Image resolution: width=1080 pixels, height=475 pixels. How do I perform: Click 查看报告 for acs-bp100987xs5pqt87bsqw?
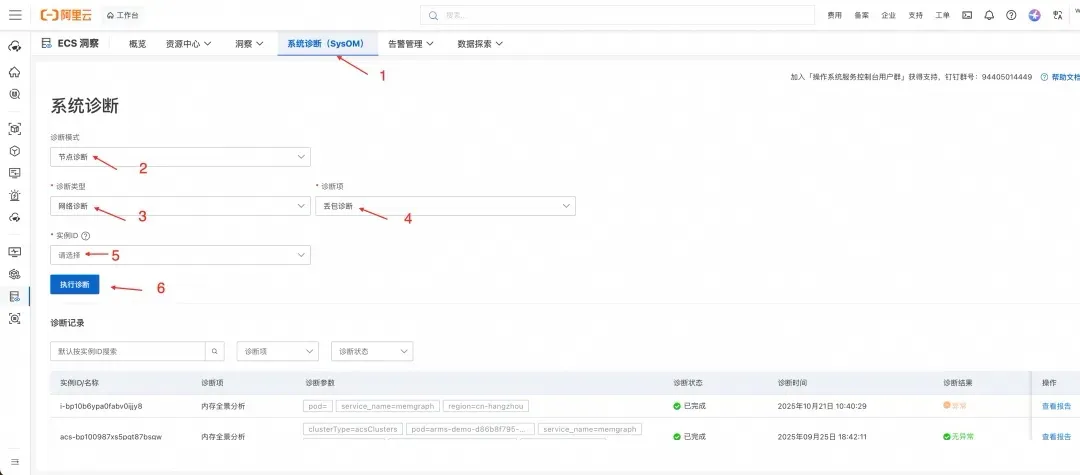point(1056,436)
